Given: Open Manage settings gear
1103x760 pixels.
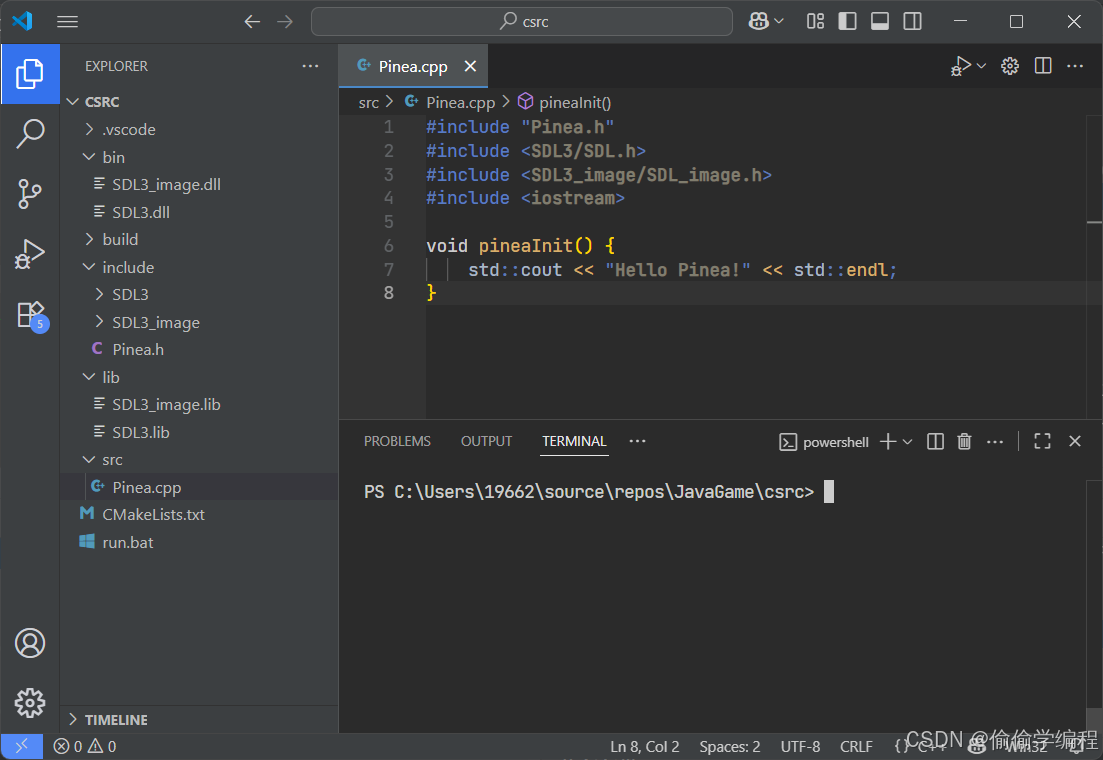Looking at the screenshot, I should tap(1009, 66).
